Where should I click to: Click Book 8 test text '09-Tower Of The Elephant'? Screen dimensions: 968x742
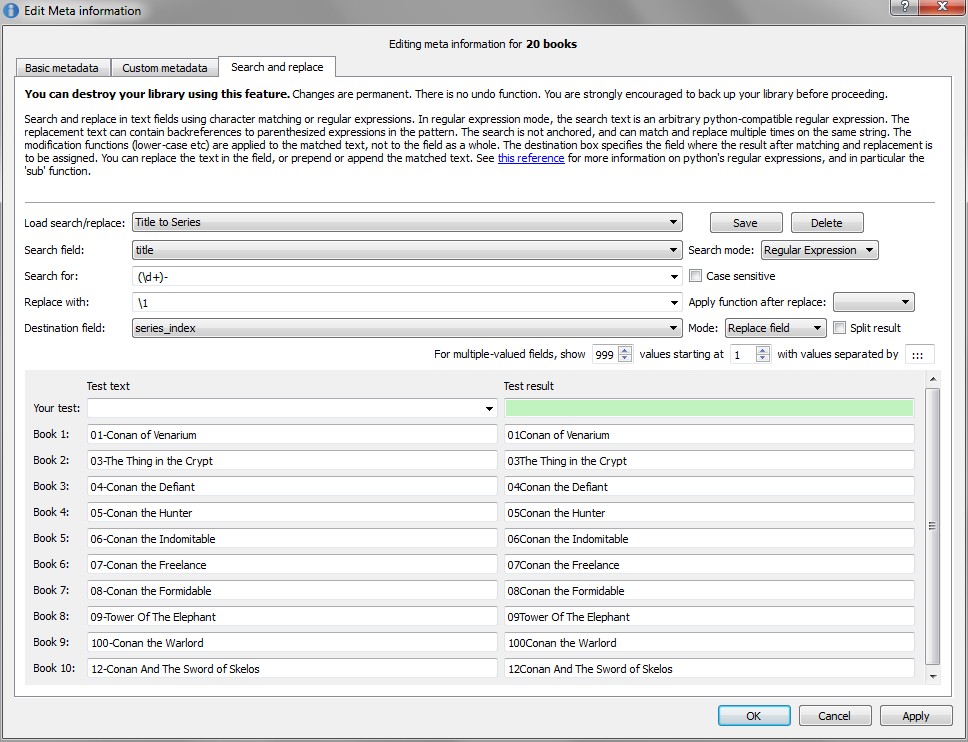(292, 616)
